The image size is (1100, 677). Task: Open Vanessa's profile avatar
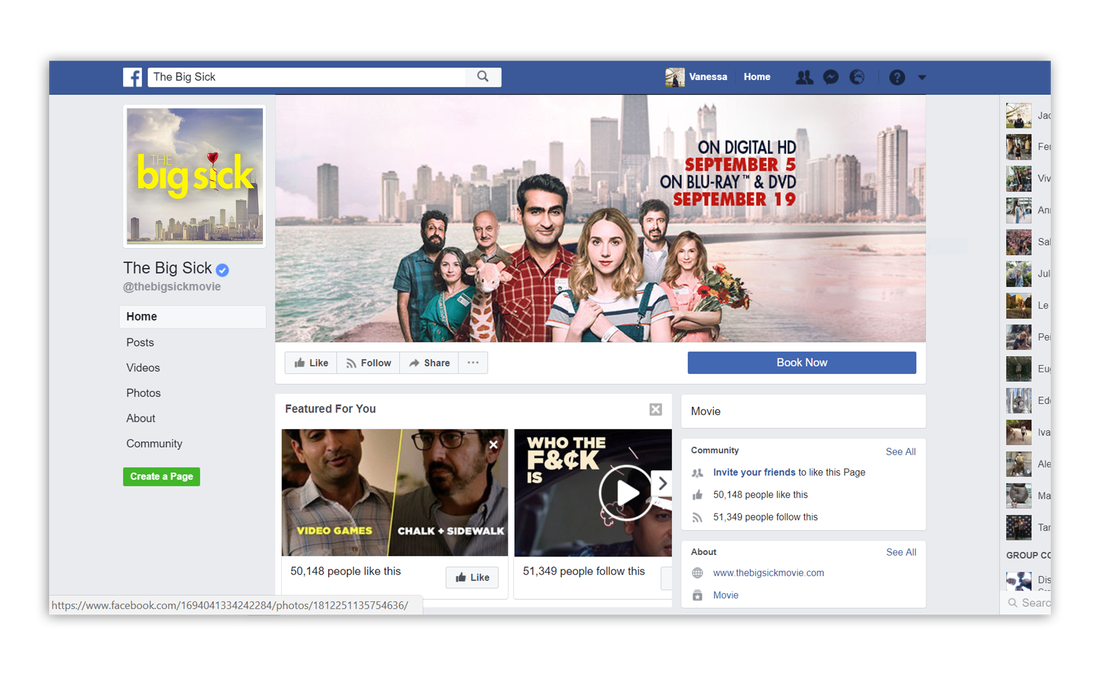pyautogui.click(x=675, y=77)
